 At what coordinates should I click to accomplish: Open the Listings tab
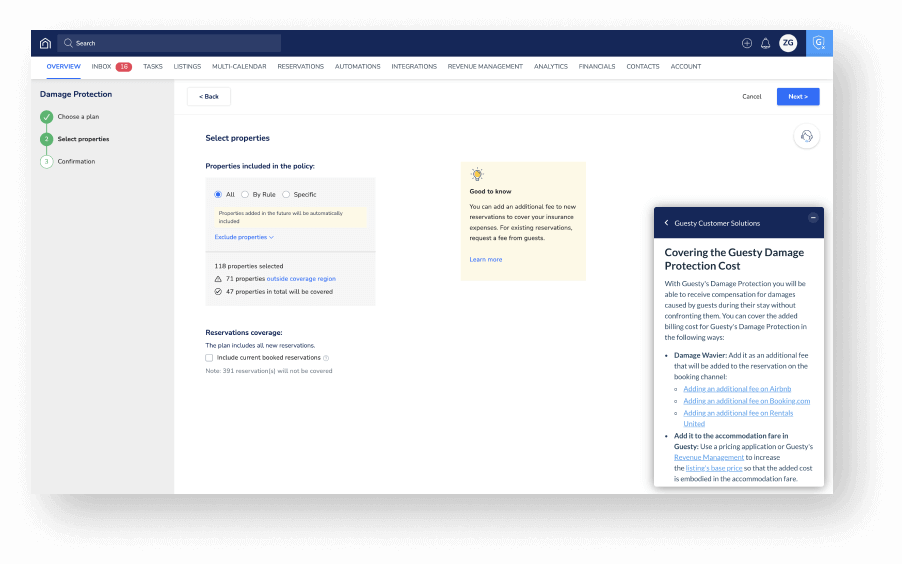pos(187,67)
